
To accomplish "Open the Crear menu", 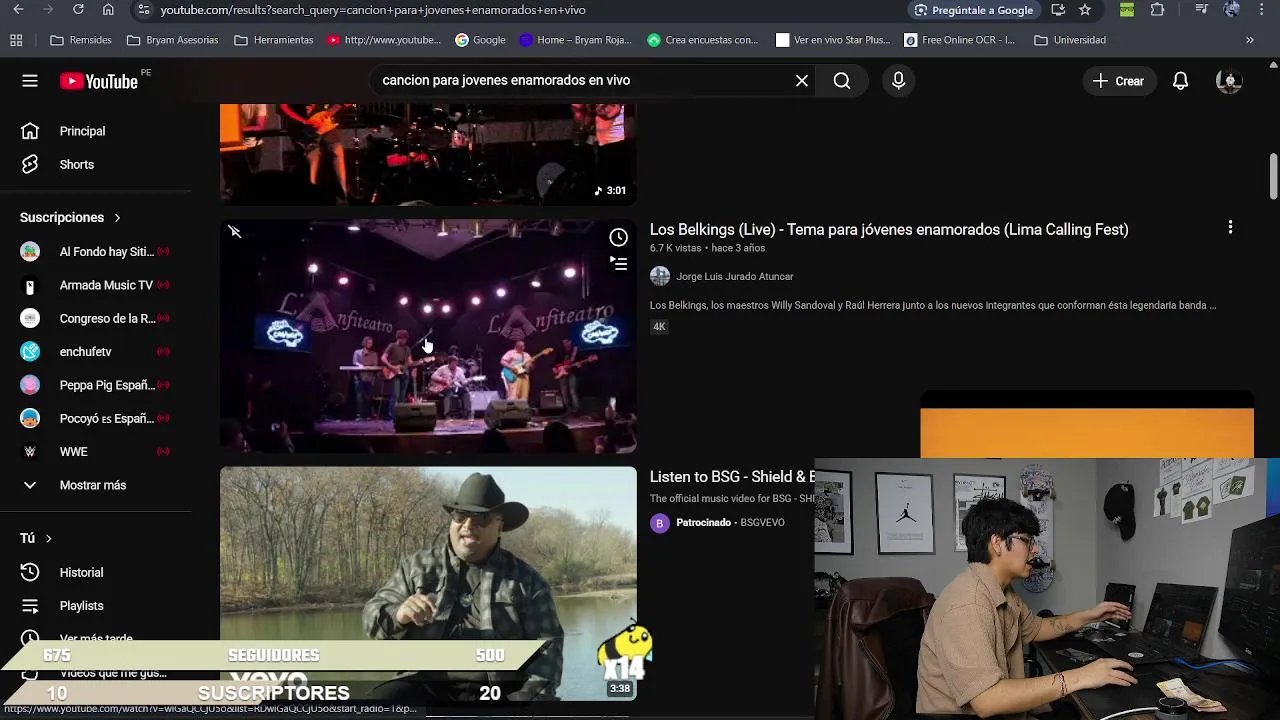I will 1119,81.
